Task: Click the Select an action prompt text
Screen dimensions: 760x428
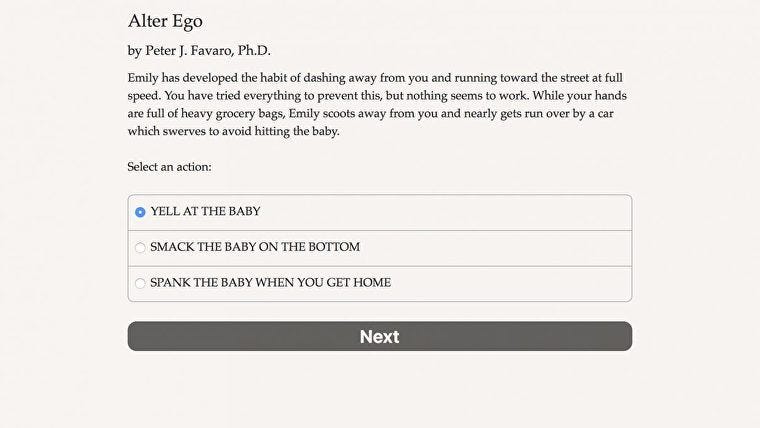Action: [170, 167]
